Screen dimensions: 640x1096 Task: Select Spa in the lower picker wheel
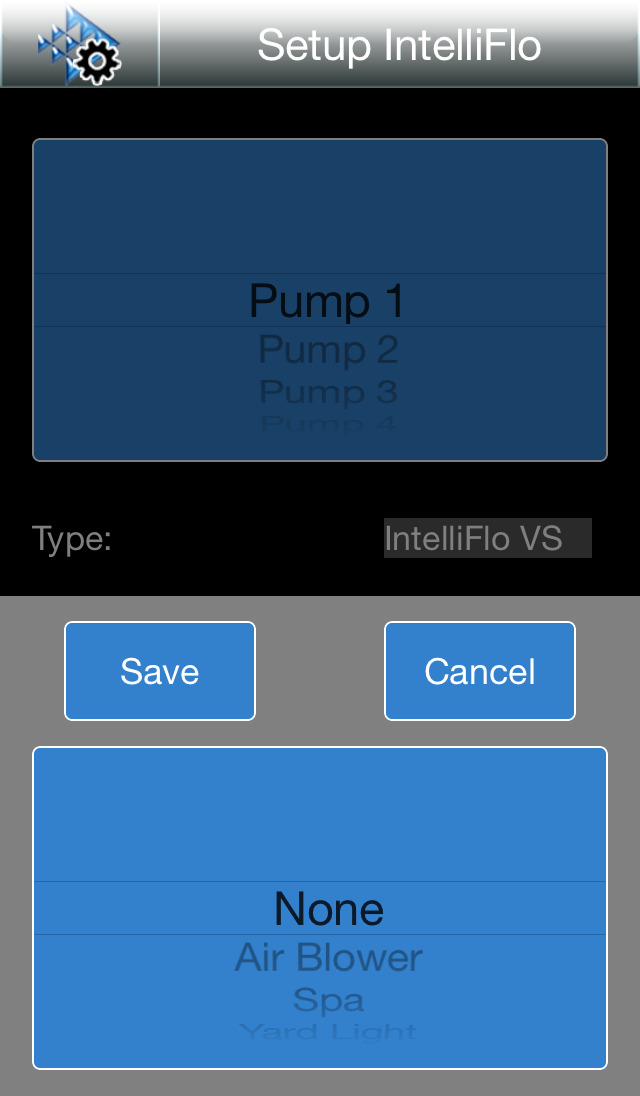coord(327,1000)
